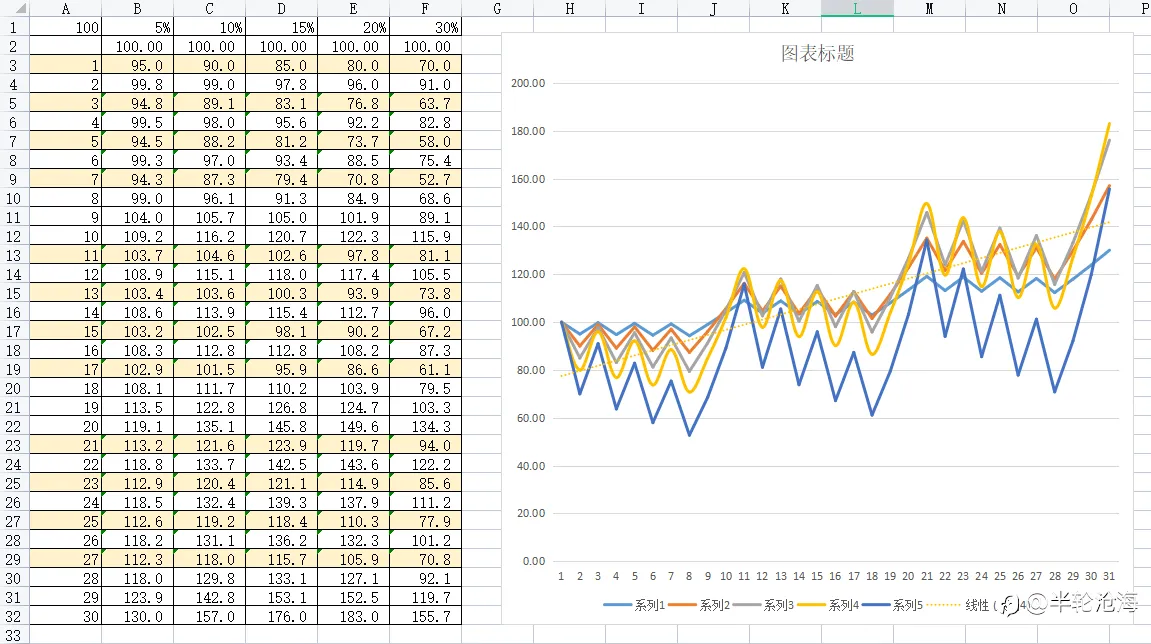
Task: Click the 100.00 label on the vertical axis
Action: (528, 322)
